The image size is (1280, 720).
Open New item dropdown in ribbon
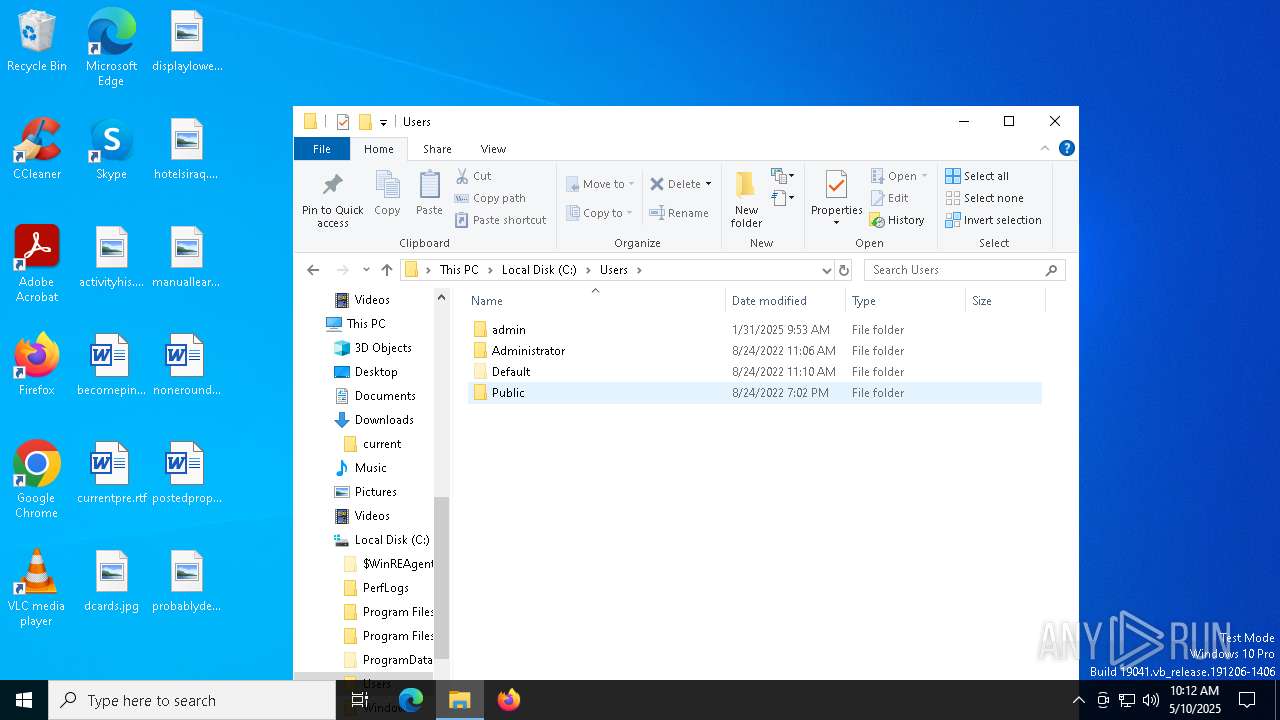pos(783,177)
